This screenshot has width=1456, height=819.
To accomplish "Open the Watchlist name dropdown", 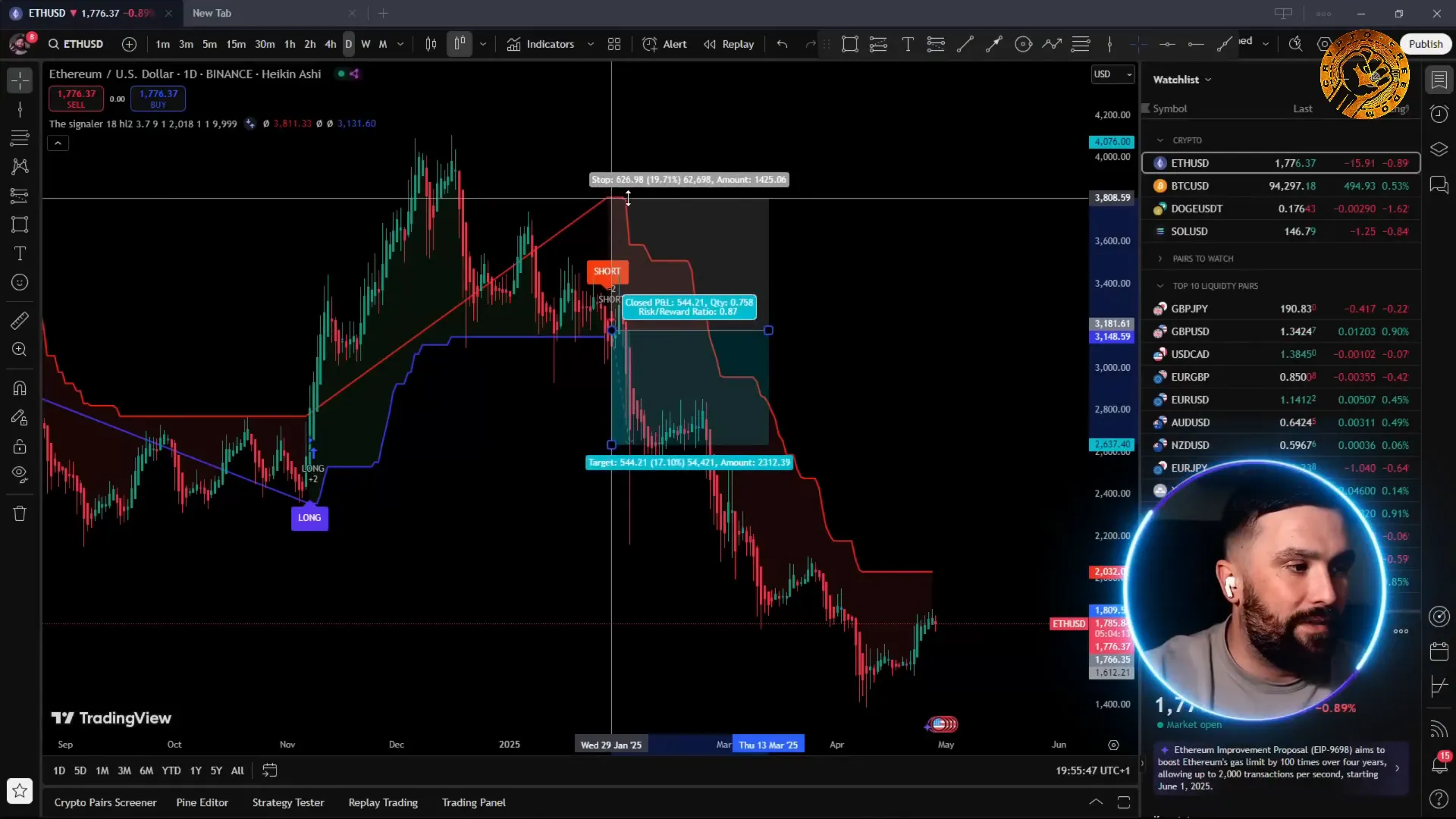I will click(1182, 80).
